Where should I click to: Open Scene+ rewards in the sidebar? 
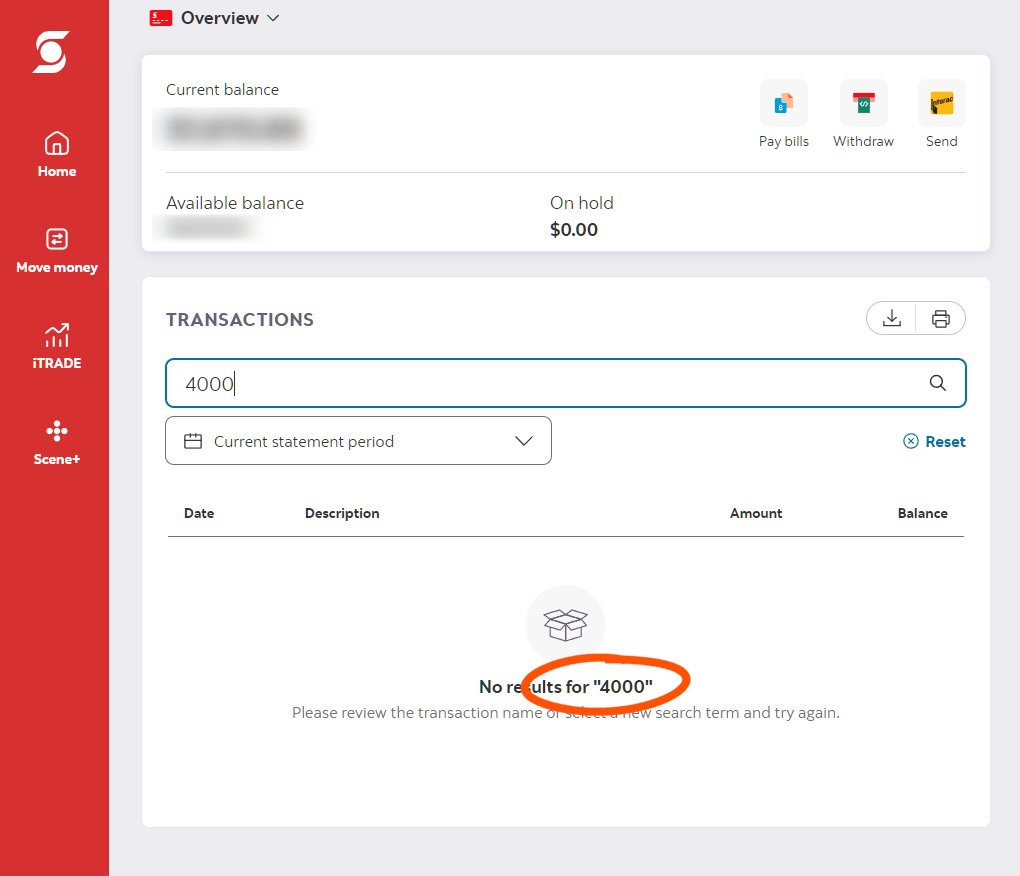[57, 443]
